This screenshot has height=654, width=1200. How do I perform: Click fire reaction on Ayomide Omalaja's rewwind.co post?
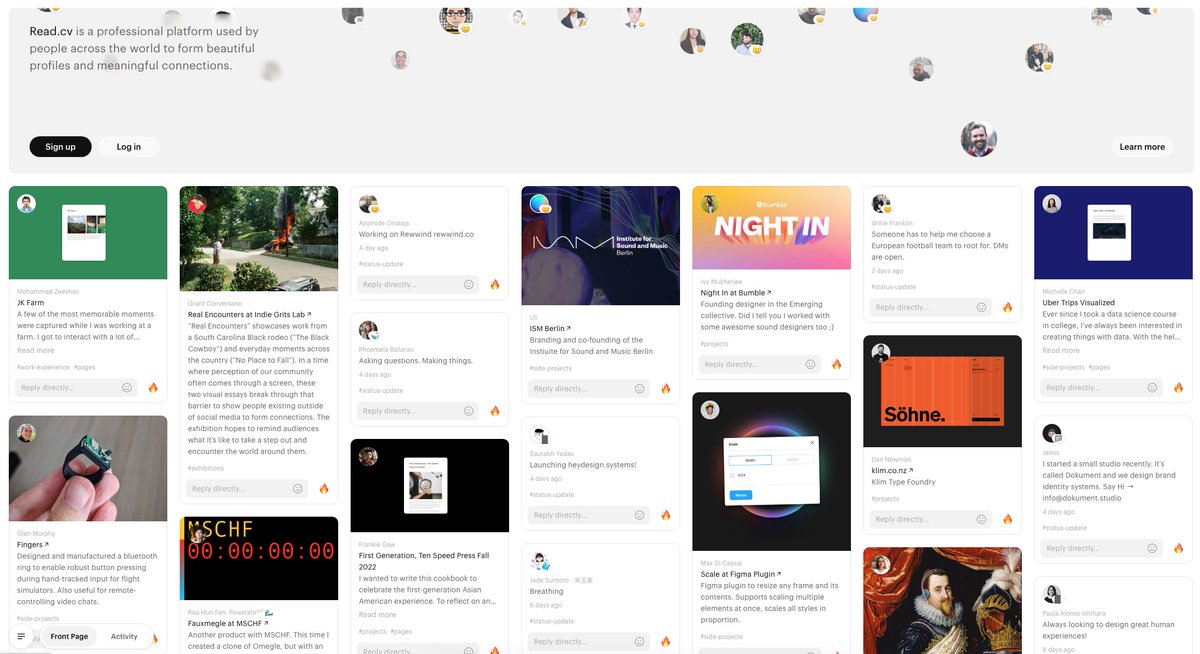point(495,284)
